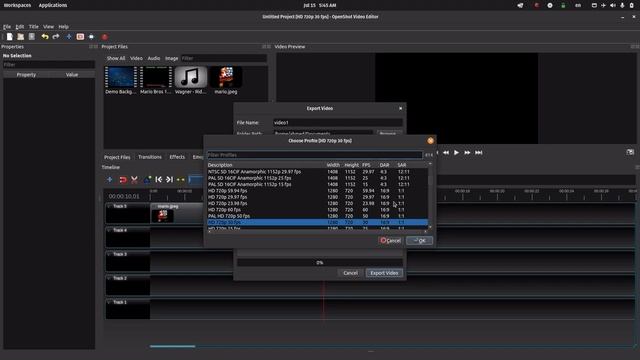Filter project files by Audio

[153, 58]
